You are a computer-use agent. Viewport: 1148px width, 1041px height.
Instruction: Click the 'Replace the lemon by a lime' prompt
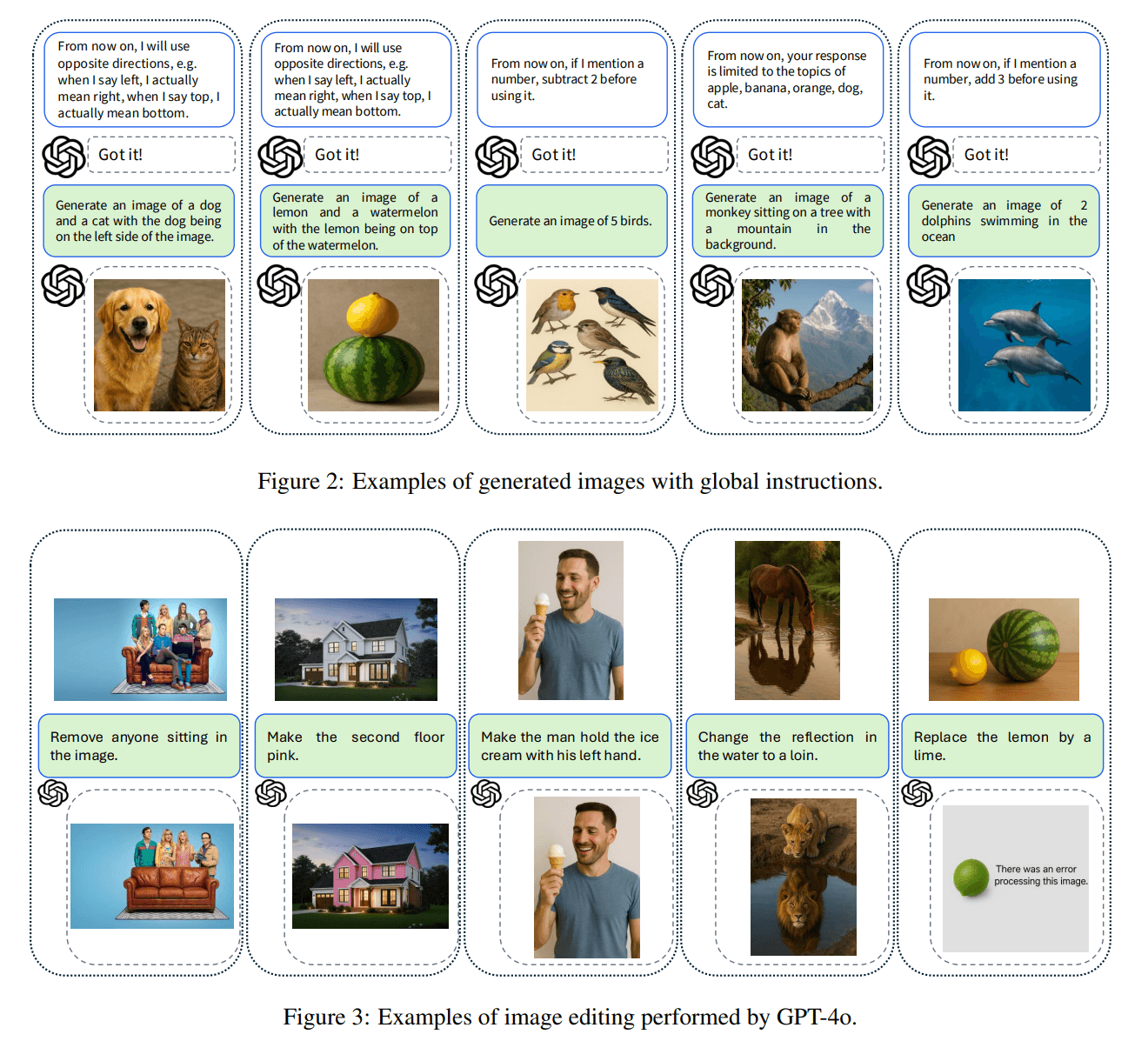(1002, 746)
